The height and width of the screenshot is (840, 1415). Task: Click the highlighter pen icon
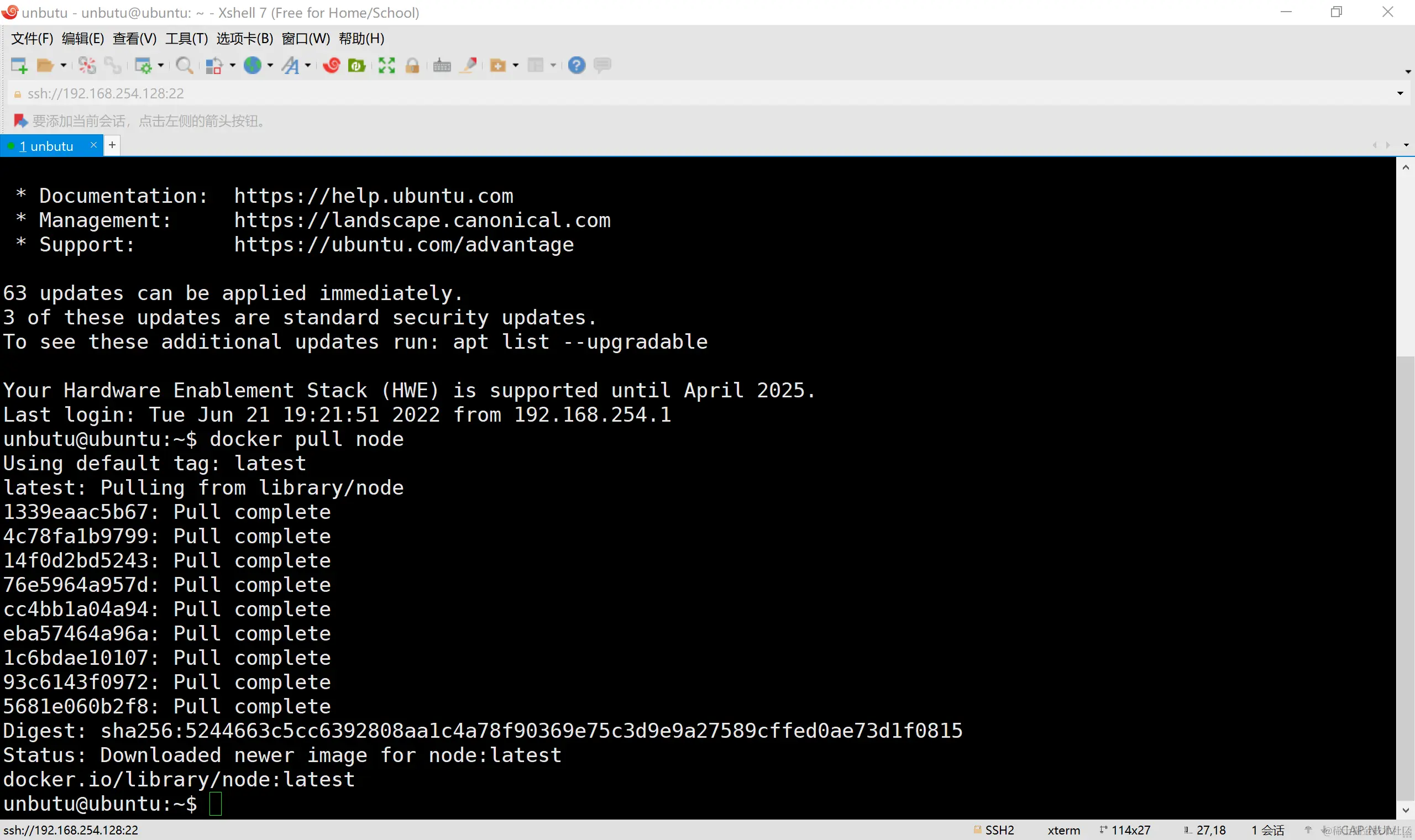[x=469, y=66]
